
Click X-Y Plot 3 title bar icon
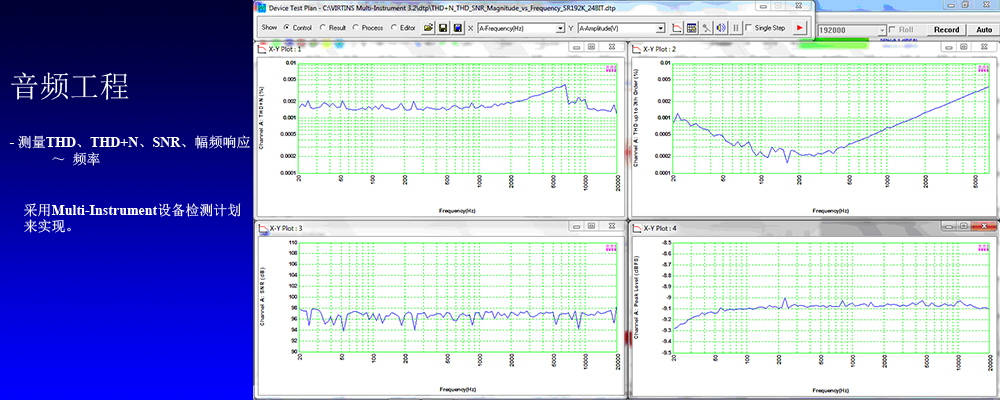tap(261, 228)
